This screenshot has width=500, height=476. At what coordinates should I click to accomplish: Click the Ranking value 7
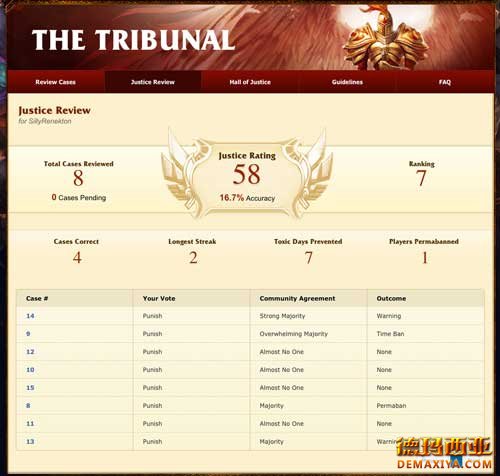[x=421, y=178]
